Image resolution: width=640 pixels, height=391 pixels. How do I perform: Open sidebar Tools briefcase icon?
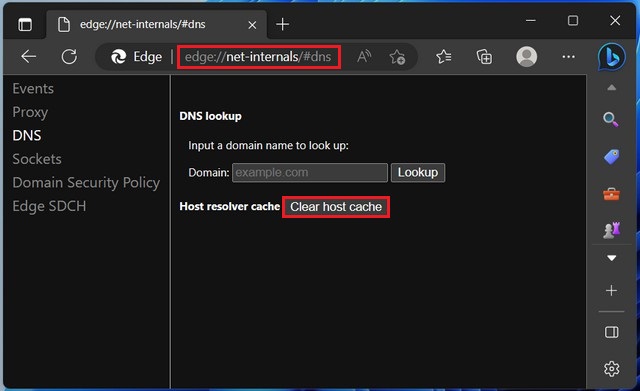point(611,194)
